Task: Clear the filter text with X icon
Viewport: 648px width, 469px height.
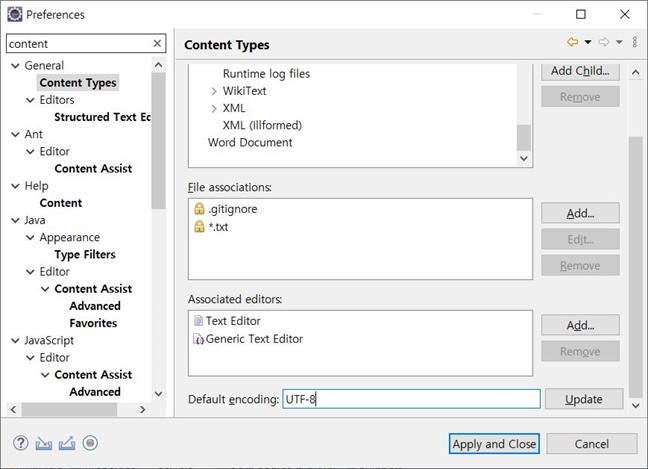Action: point(157,44)
